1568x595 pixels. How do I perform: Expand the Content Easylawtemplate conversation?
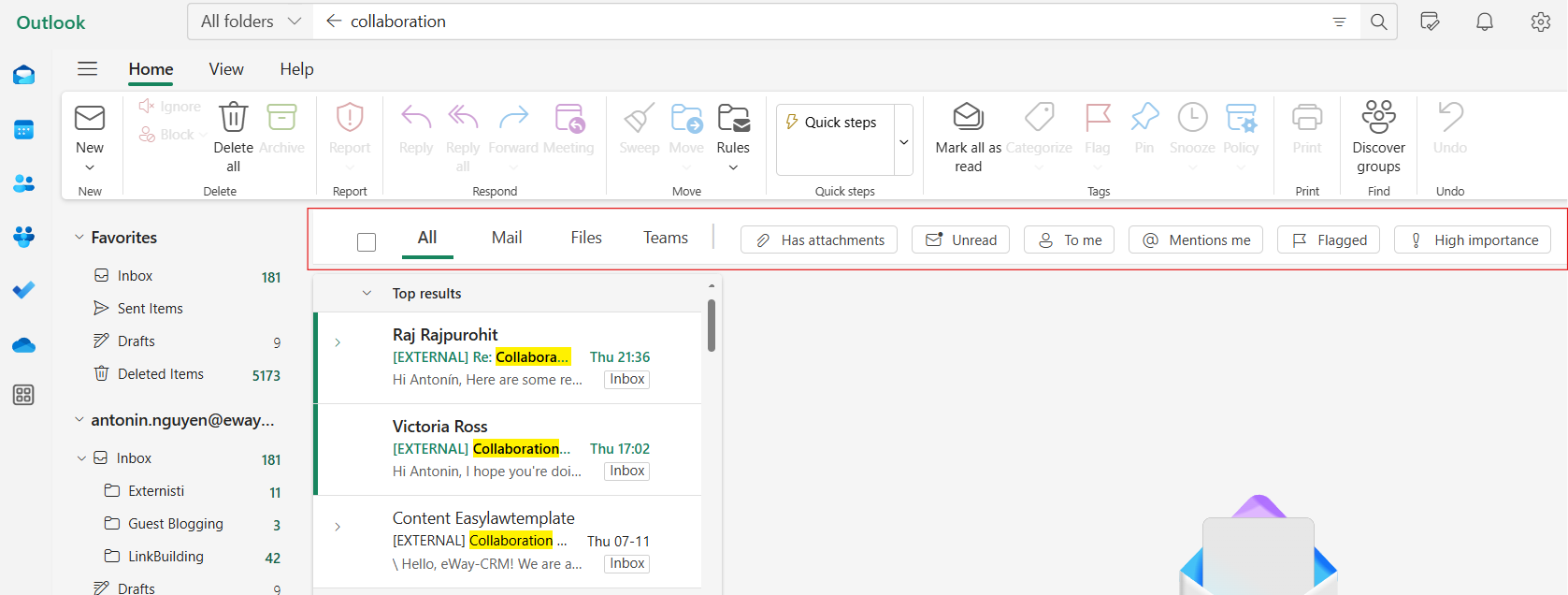pos(338,527)
